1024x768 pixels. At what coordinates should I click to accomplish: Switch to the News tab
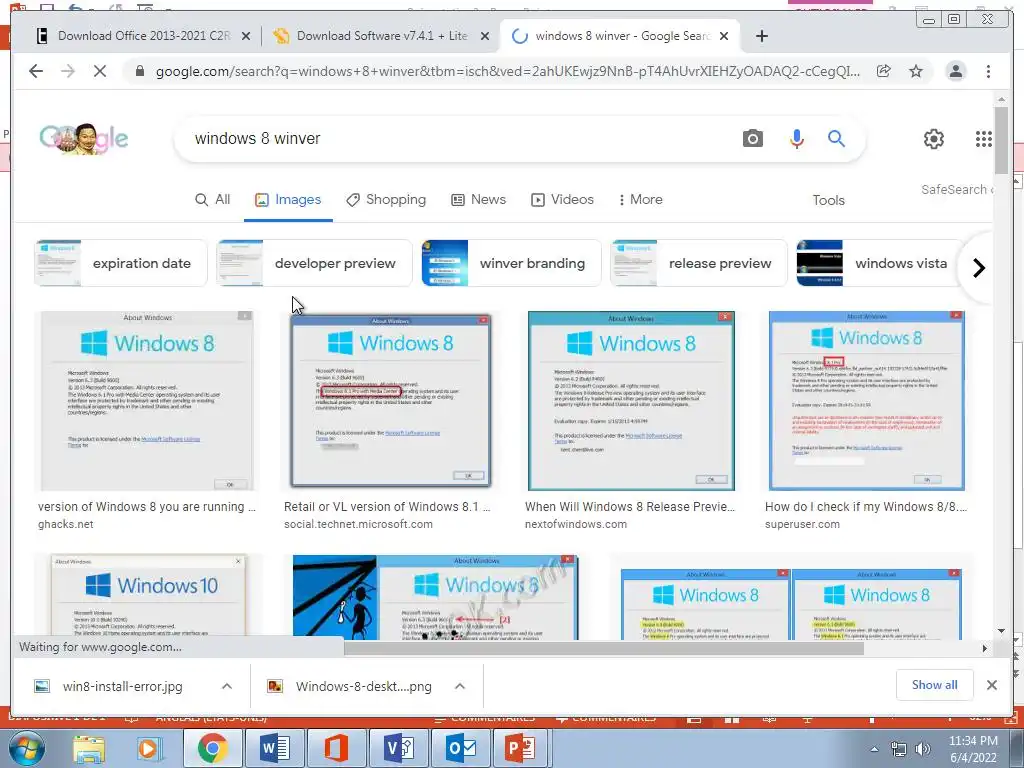479,200
